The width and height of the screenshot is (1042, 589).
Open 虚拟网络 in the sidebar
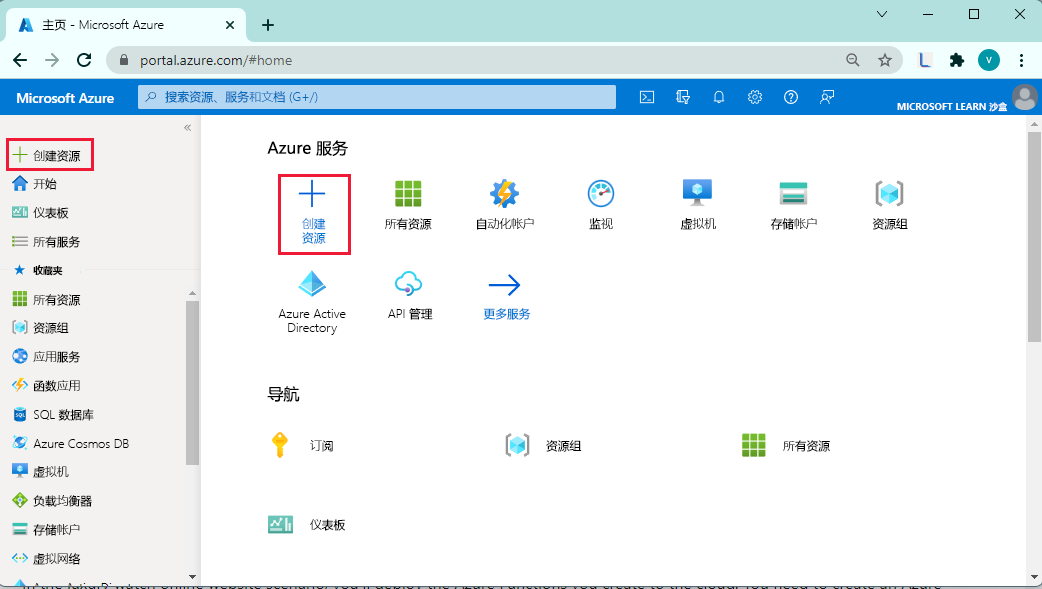(47, 558)
